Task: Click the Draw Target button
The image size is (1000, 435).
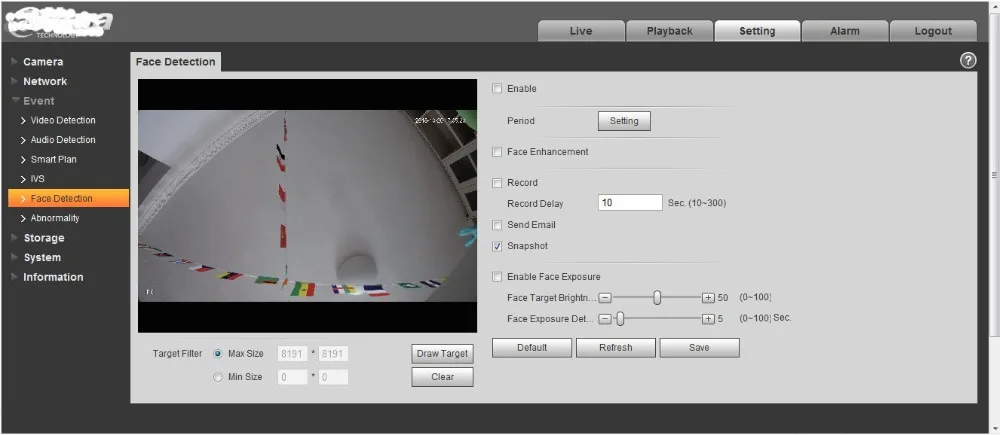Action: (443, 353)
